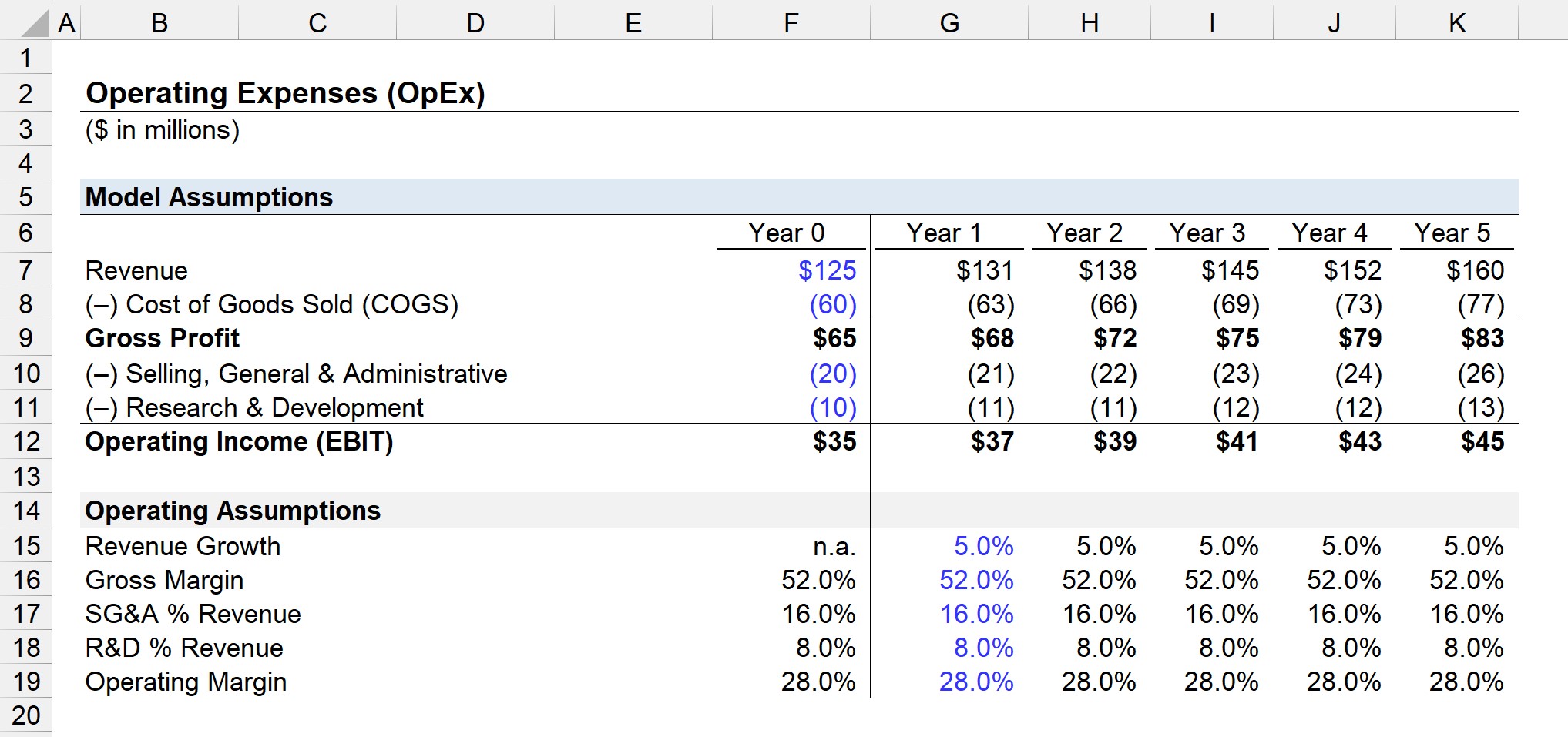This screenshot has height=737, width=1568.
Task: Select the Year 5 Operating Margin 28.0% cell
Action: pyautogui.click(x=1466, y=682)
